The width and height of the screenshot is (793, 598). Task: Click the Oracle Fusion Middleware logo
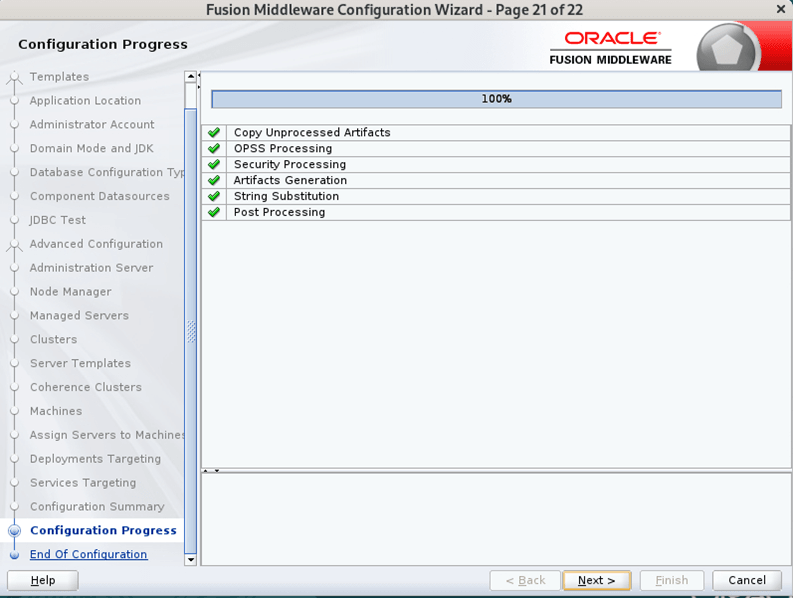(610, 49)
